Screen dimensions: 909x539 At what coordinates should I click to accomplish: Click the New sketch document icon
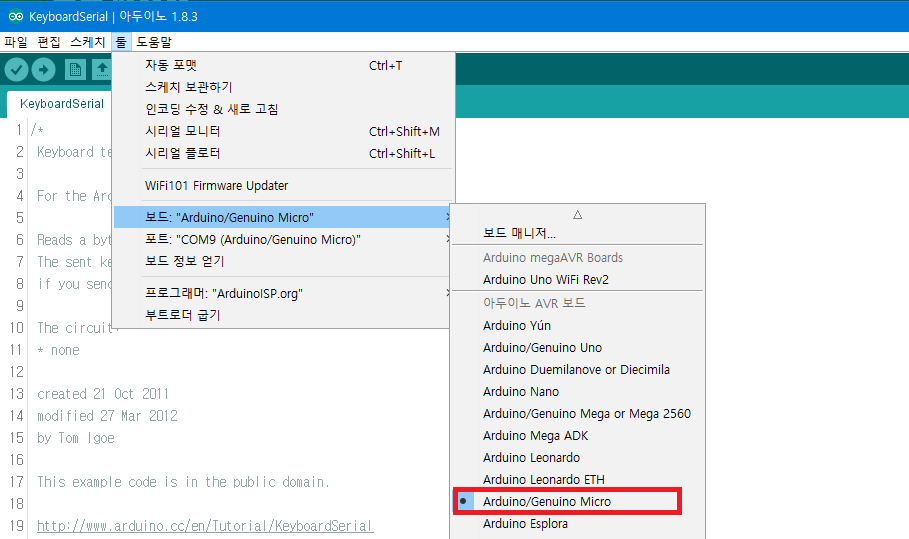[75, 70]
